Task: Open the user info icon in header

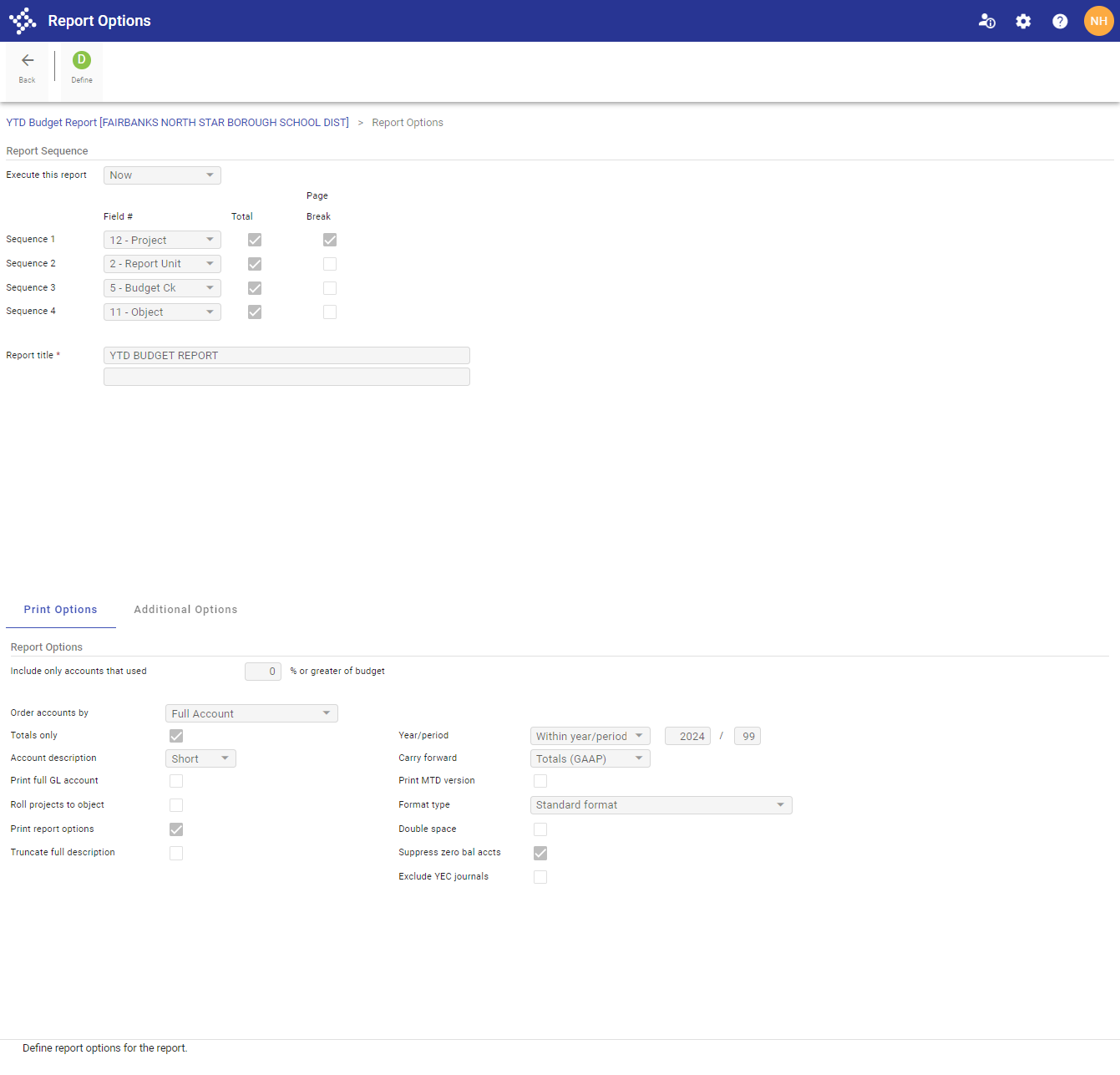Action: tap(986, 21)
